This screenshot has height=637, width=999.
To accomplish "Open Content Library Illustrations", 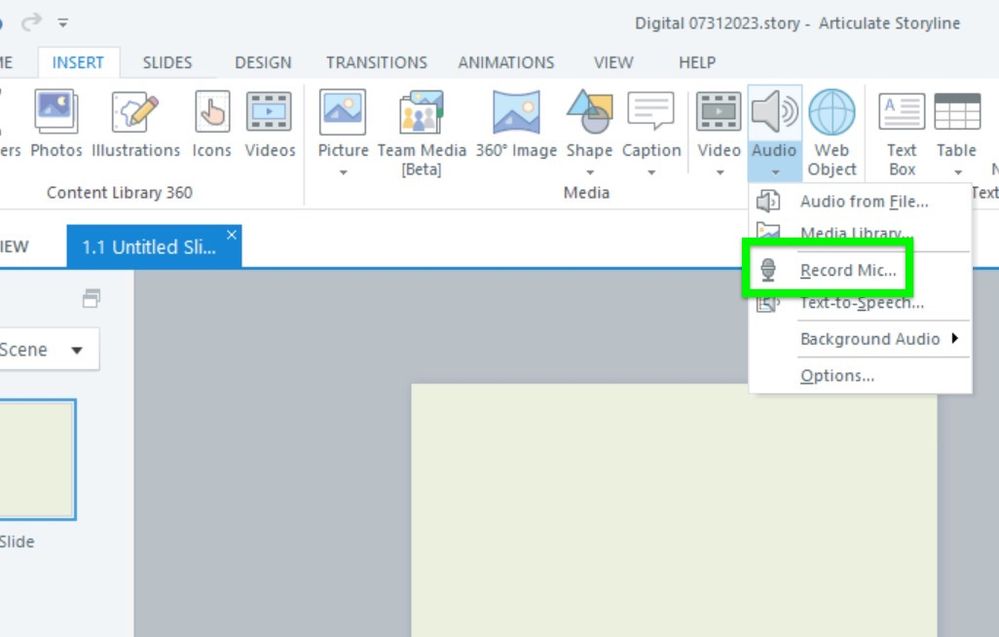I will point(136,124).
